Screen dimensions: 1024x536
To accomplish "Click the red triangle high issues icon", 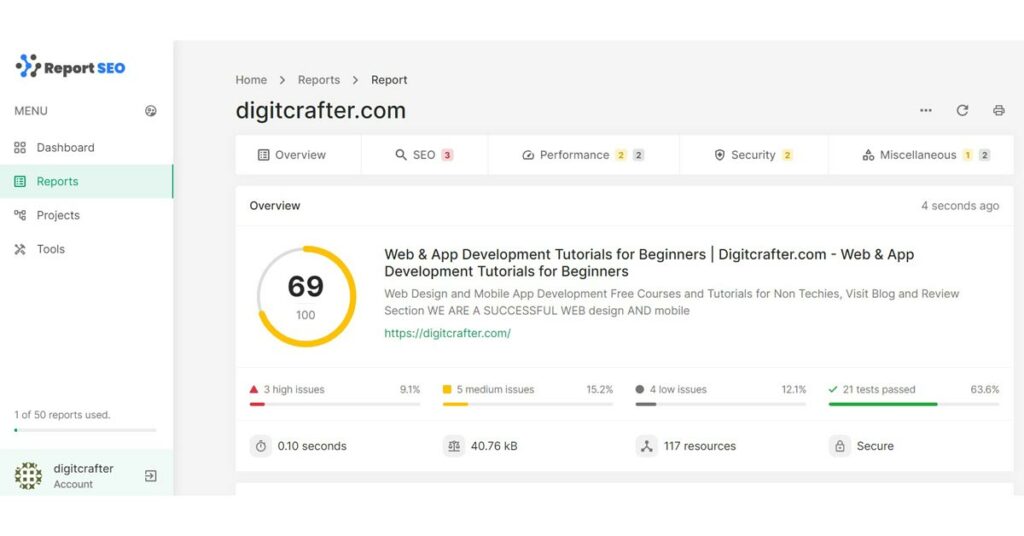I will tap(254, 389).
